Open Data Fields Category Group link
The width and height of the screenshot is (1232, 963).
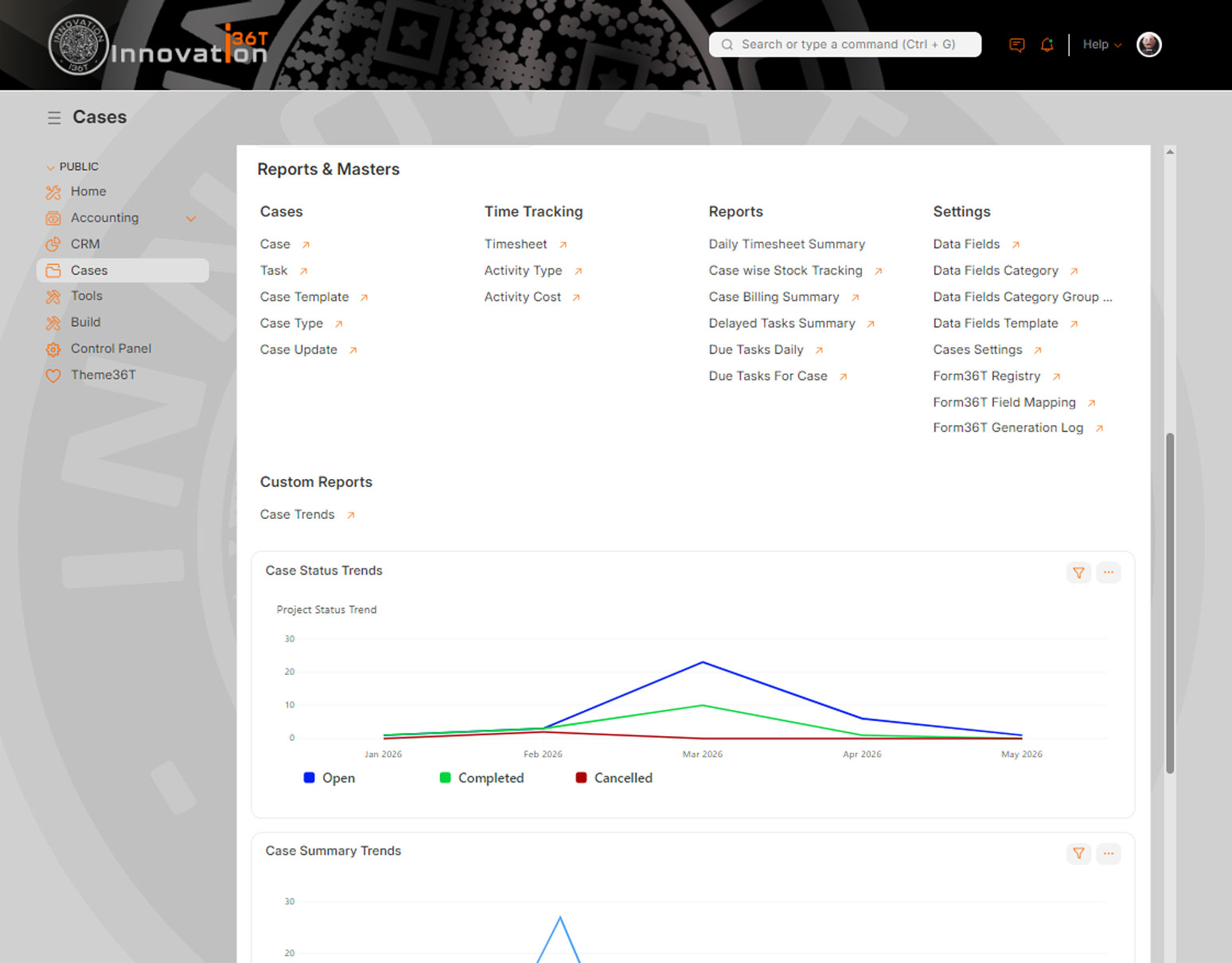(x=1022, y=297)
